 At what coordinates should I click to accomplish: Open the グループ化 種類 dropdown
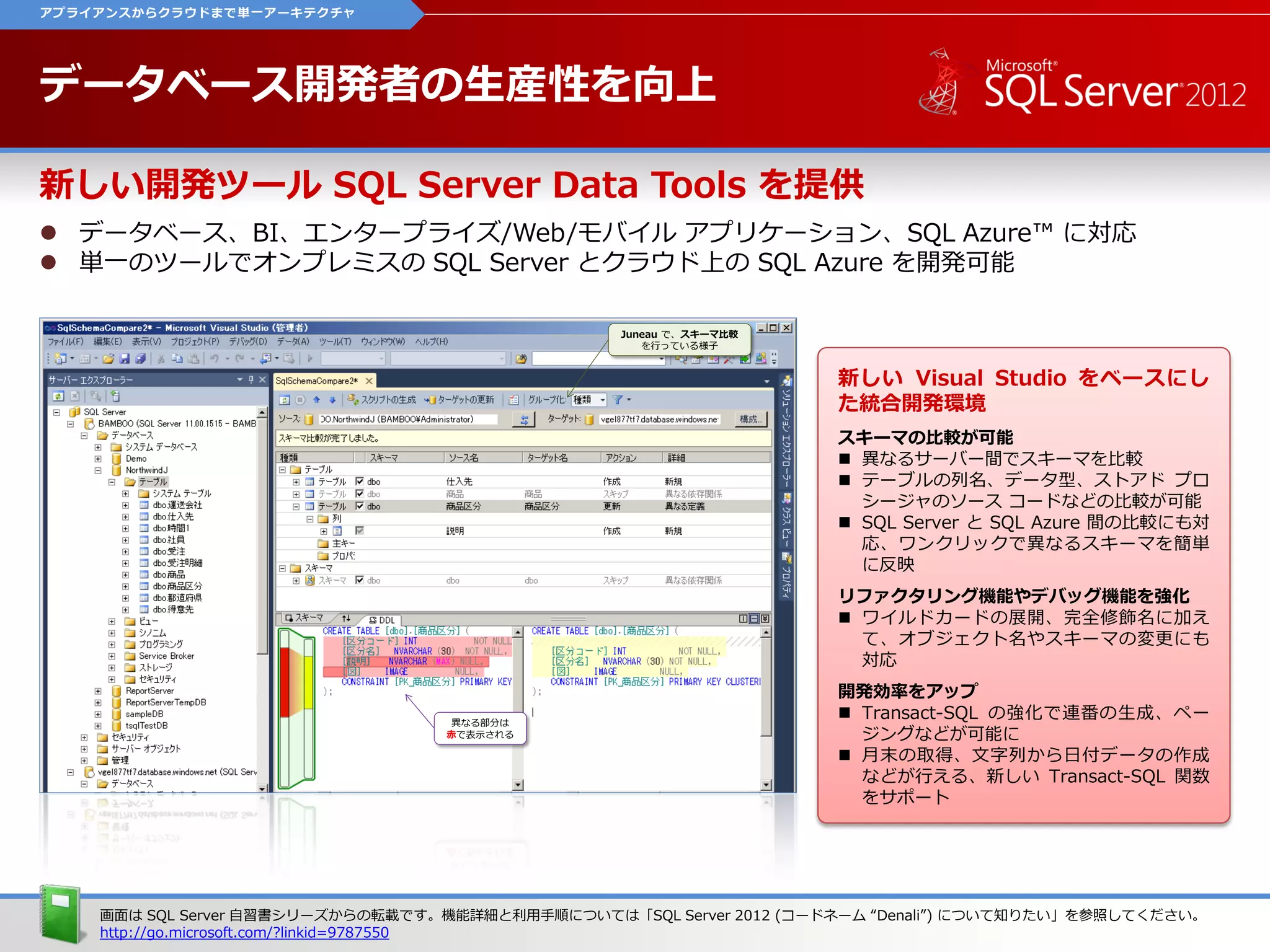click(602, 400)
